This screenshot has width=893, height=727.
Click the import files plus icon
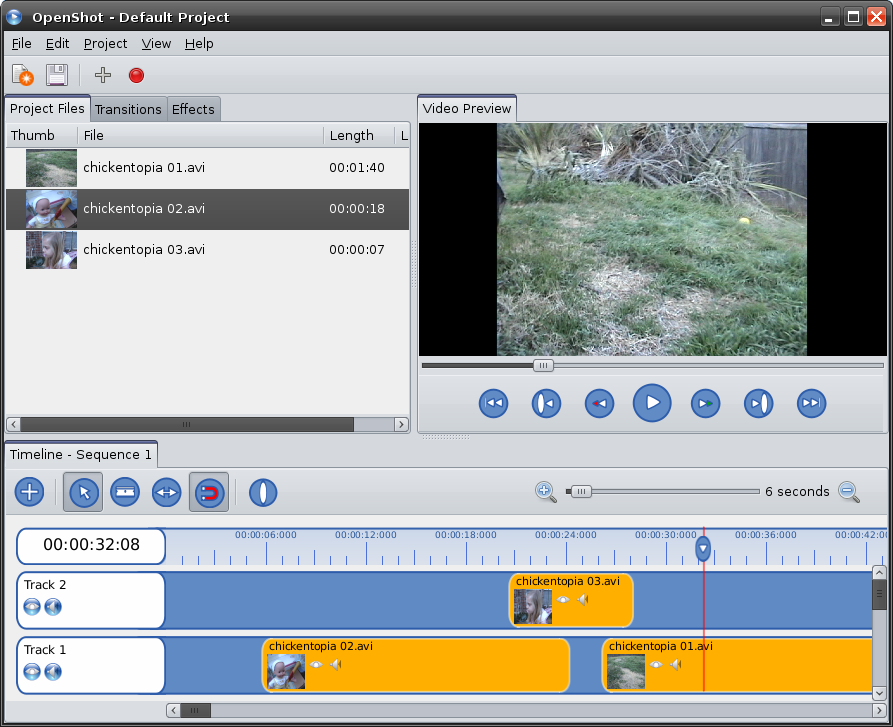[102, 75]
